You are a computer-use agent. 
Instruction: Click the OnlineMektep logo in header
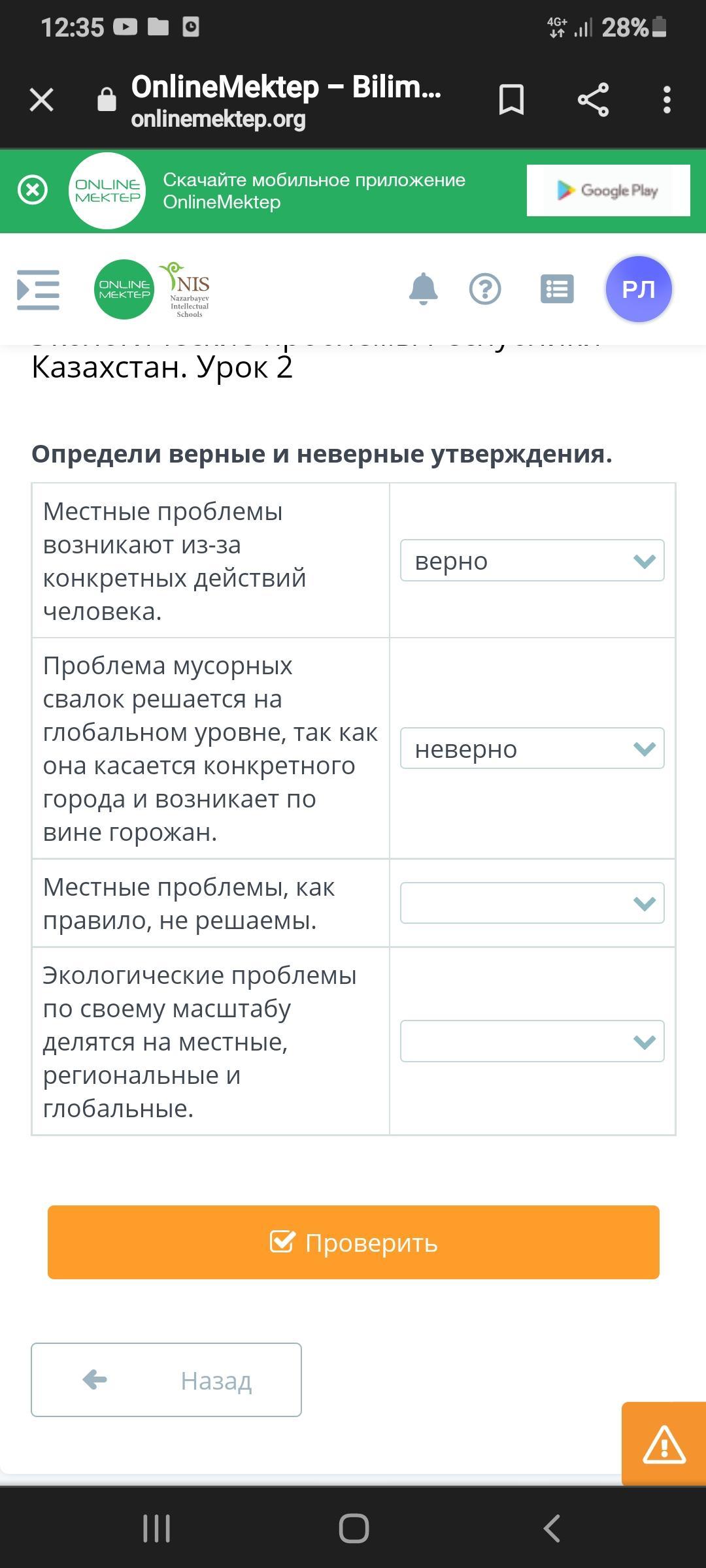point(124,289)
